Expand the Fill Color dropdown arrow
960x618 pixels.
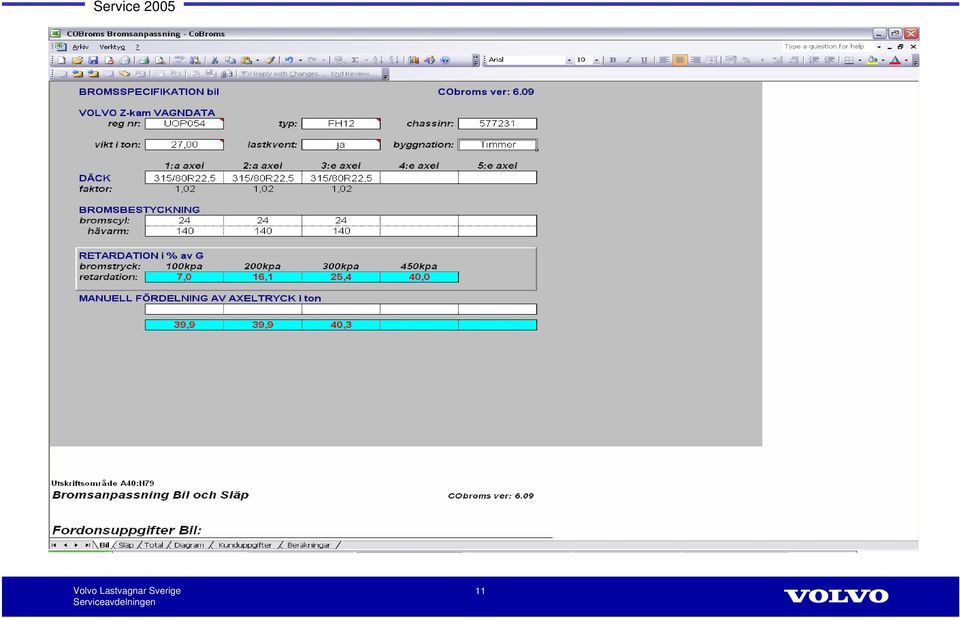[883, 60]
